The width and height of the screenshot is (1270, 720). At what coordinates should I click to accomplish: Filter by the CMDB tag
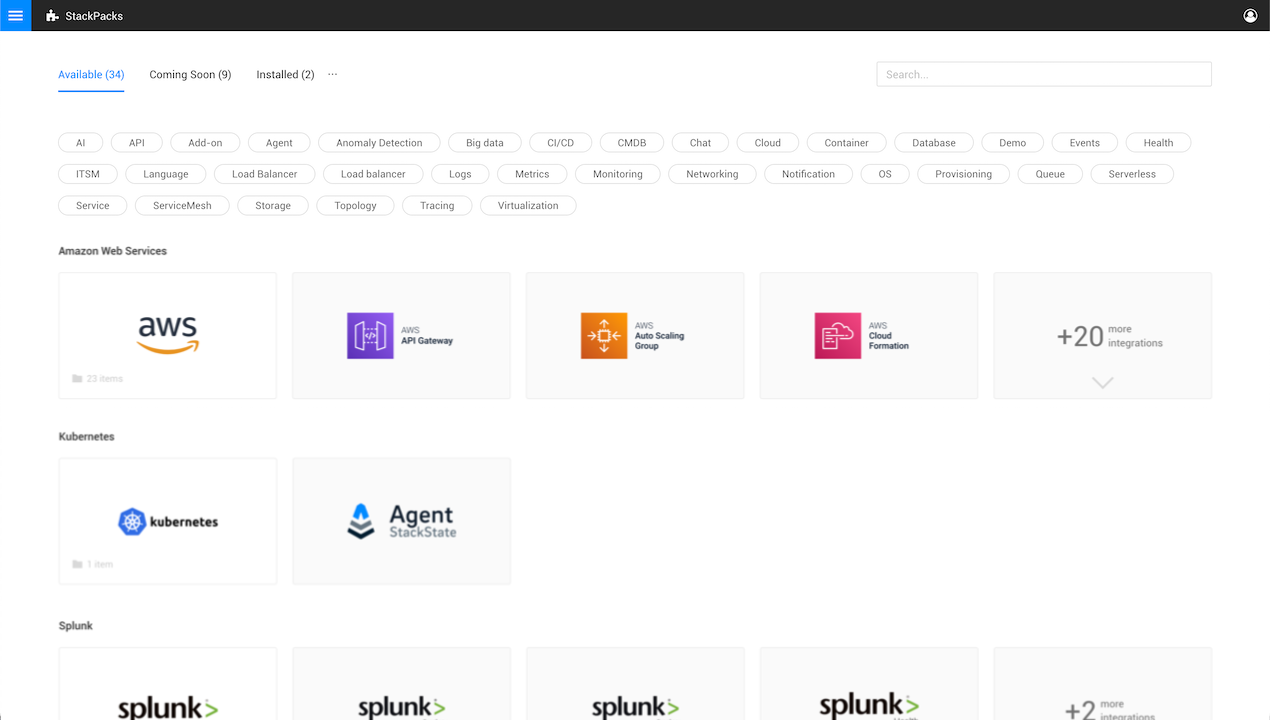[x=632, y=143]
